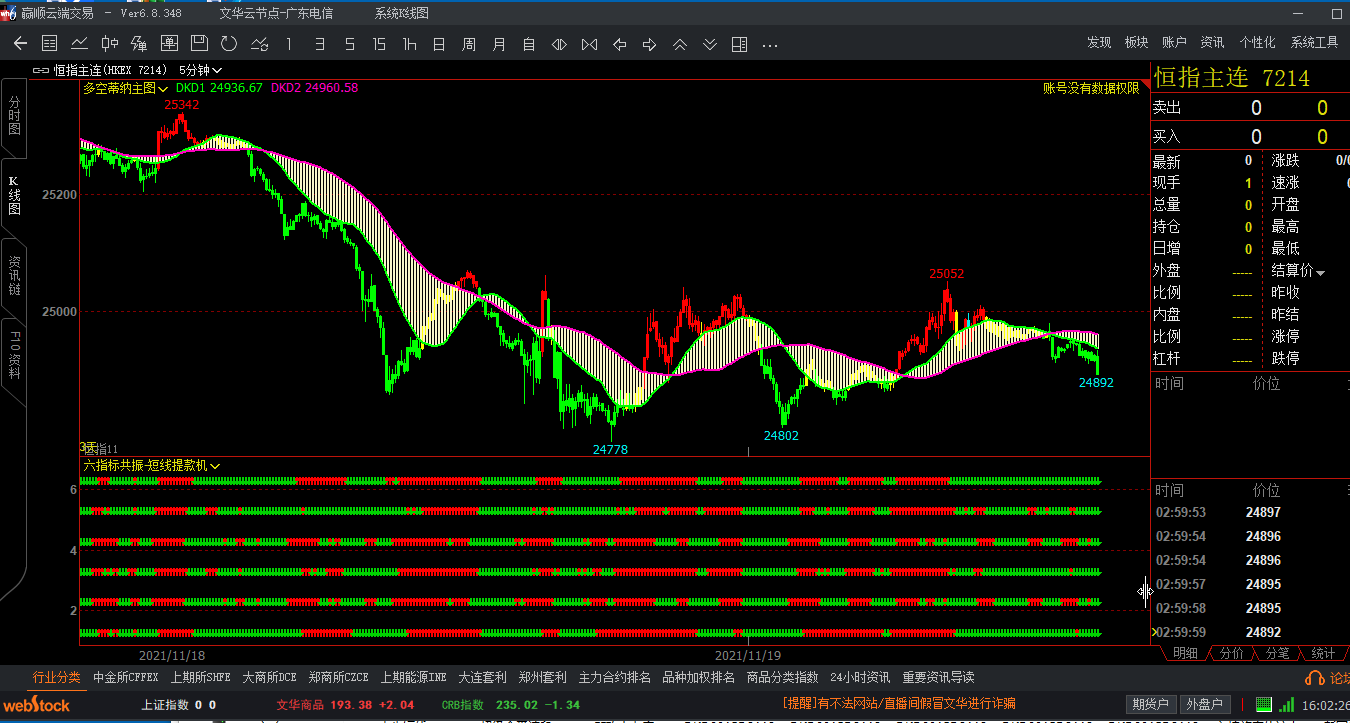Image resolution: width=1350 pixels, height=723 pixels.
Task: Click the webstock logo
Action: (36, 705)
